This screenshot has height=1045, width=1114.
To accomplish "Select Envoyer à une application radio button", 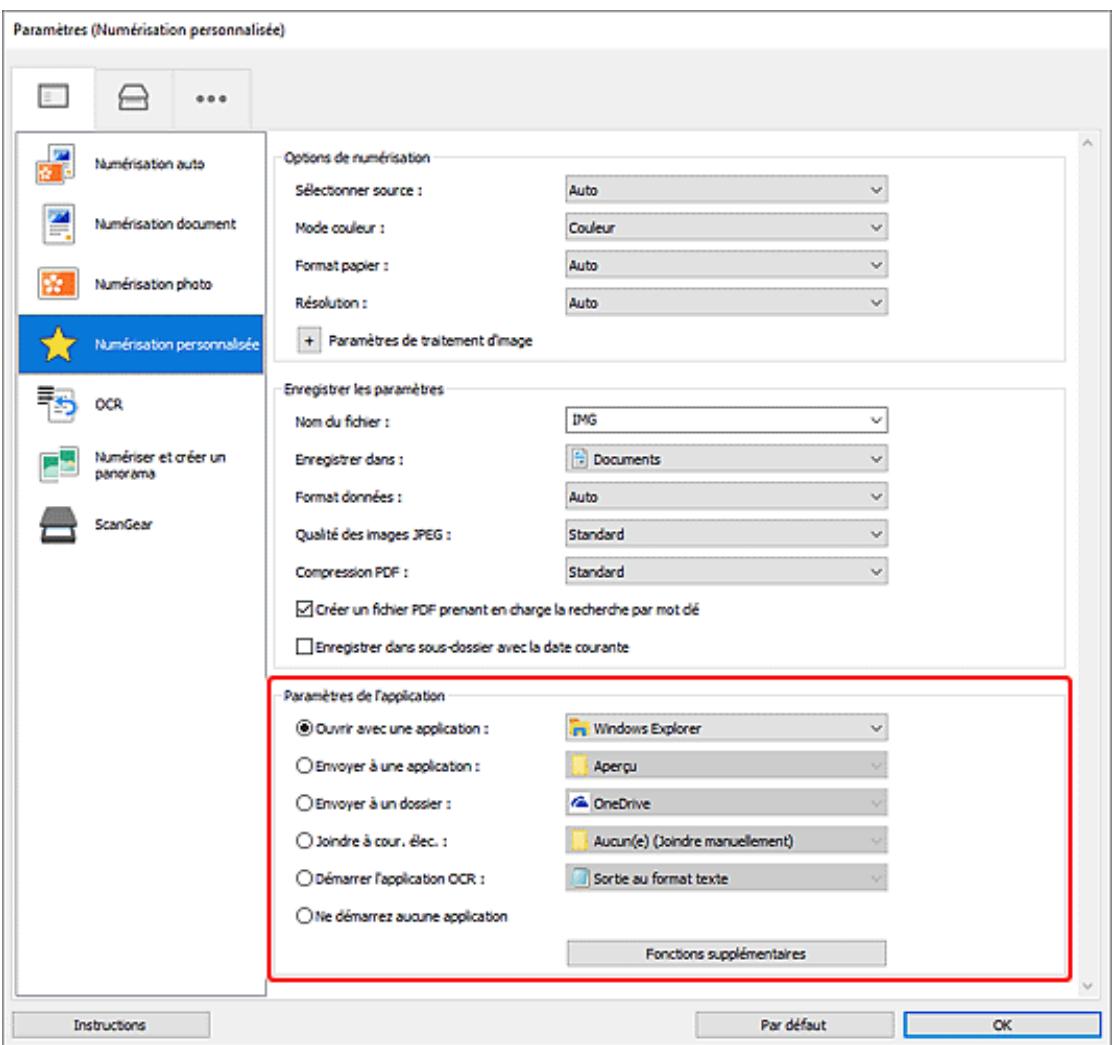I will coord(304,766).
